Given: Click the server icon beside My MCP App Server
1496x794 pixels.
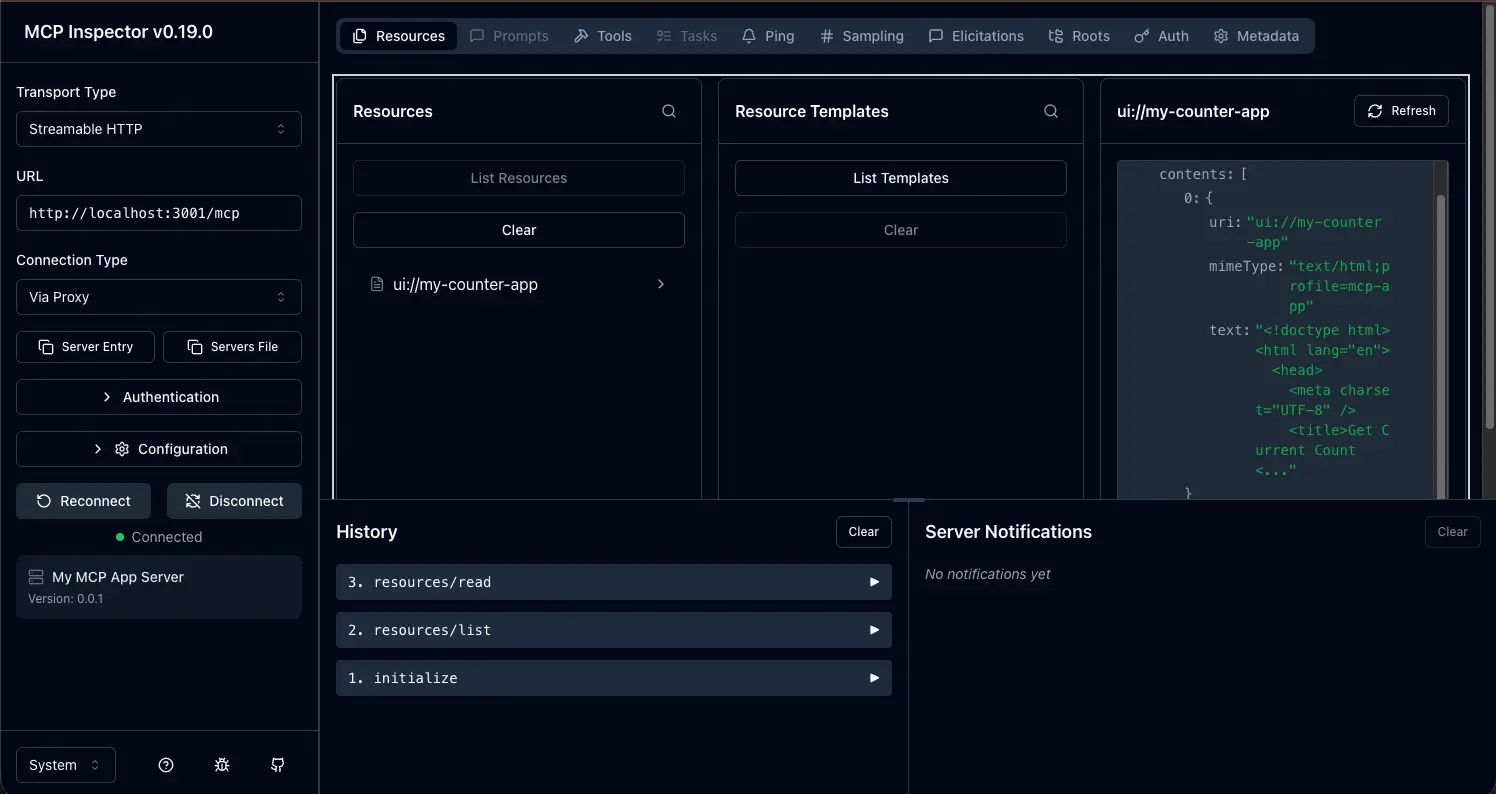Looking at the screenshot, I should coord(36,577).
